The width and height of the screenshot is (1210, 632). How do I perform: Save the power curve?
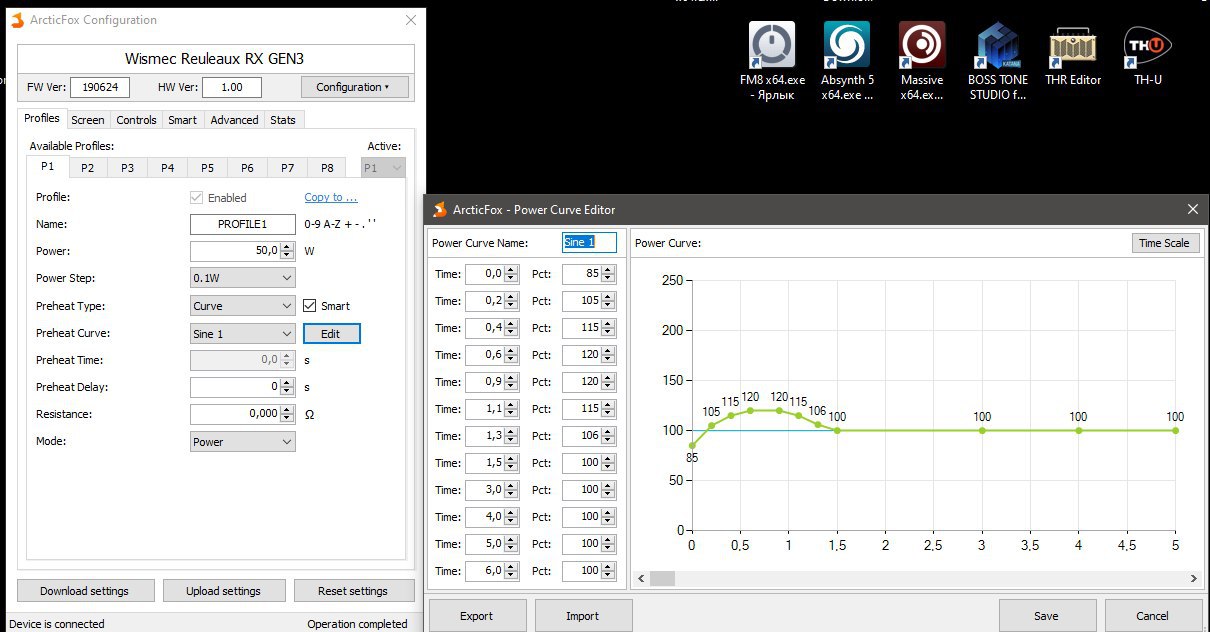[1046, 616]
